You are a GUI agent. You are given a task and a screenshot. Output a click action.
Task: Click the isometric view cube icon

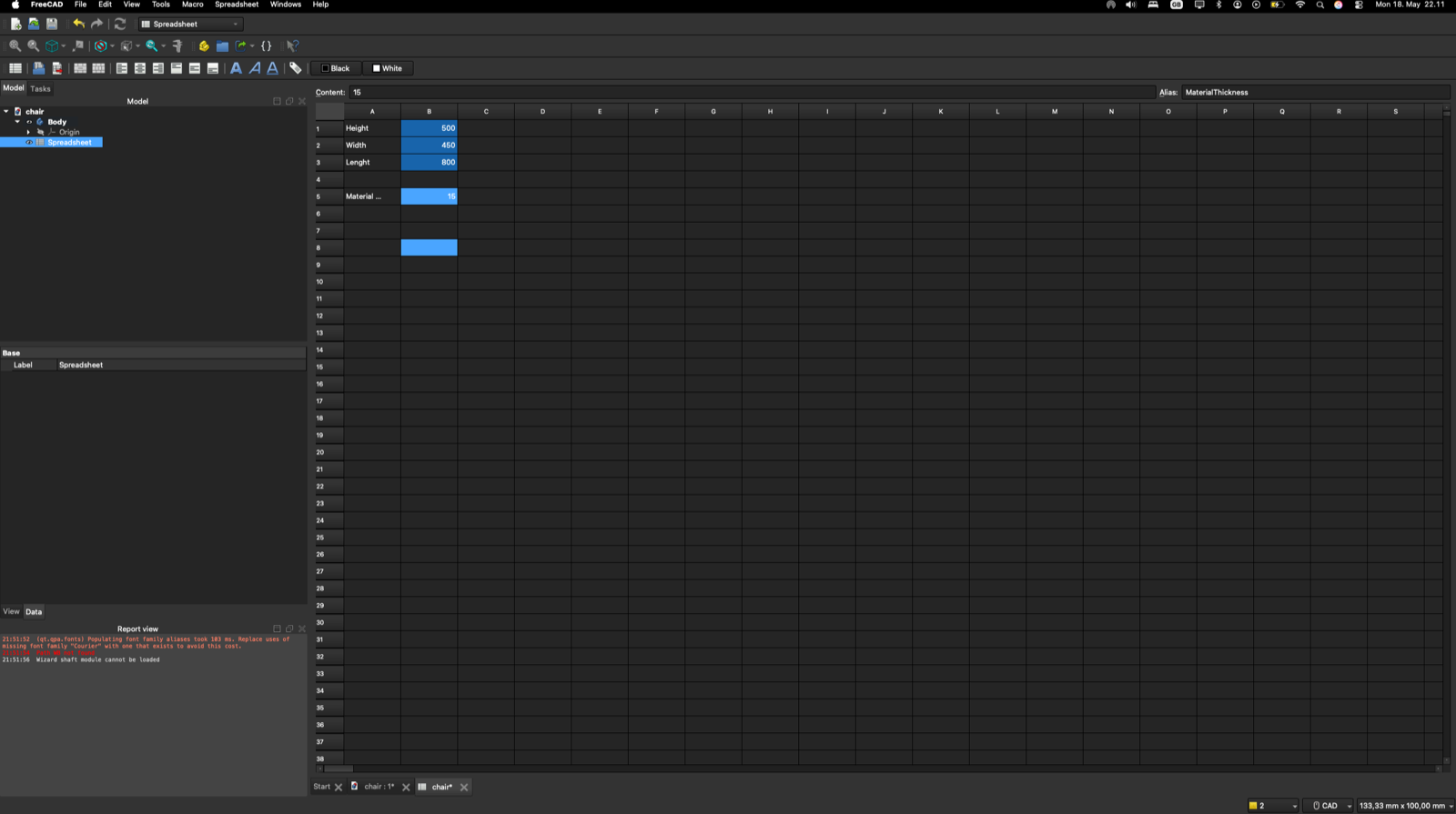(x=52, y=45)
